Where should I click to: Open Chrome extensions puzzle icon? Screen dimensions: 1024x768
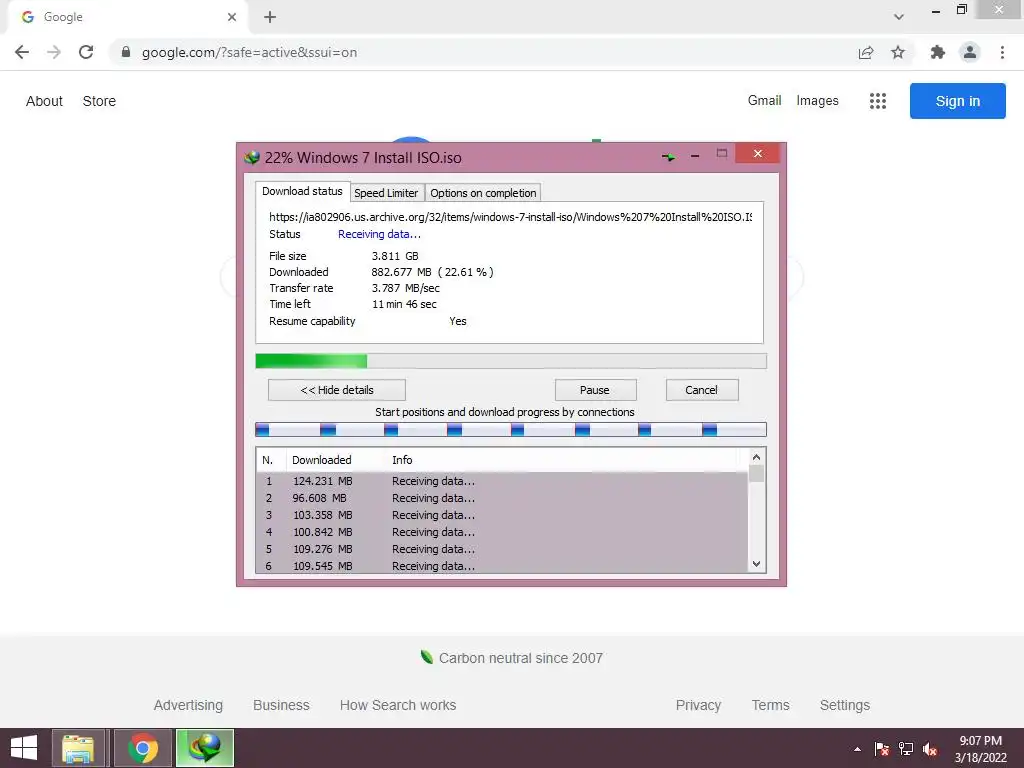(x=938, y=52)
